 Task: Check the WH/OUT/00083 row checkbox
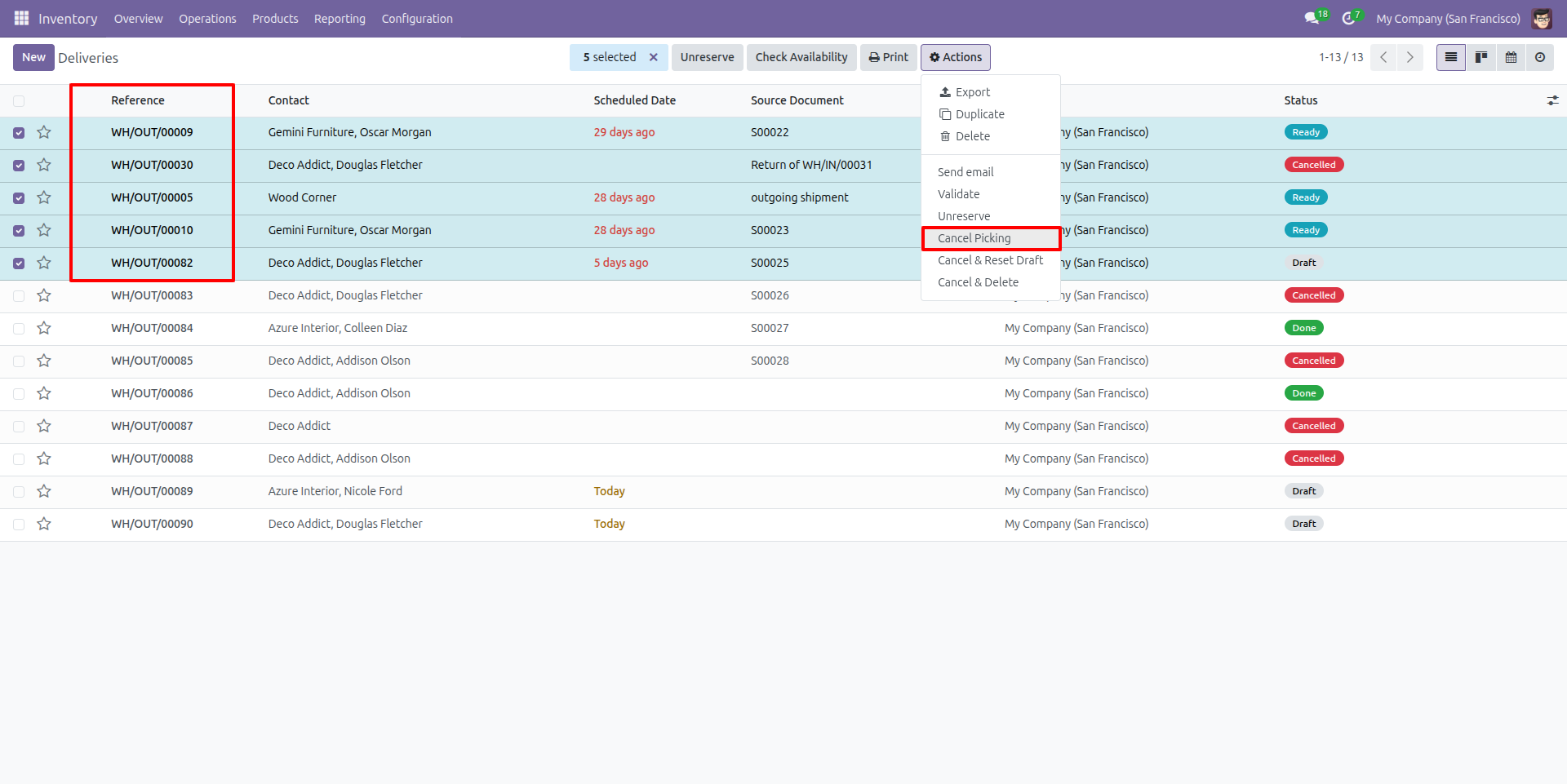tap(19, 296)
